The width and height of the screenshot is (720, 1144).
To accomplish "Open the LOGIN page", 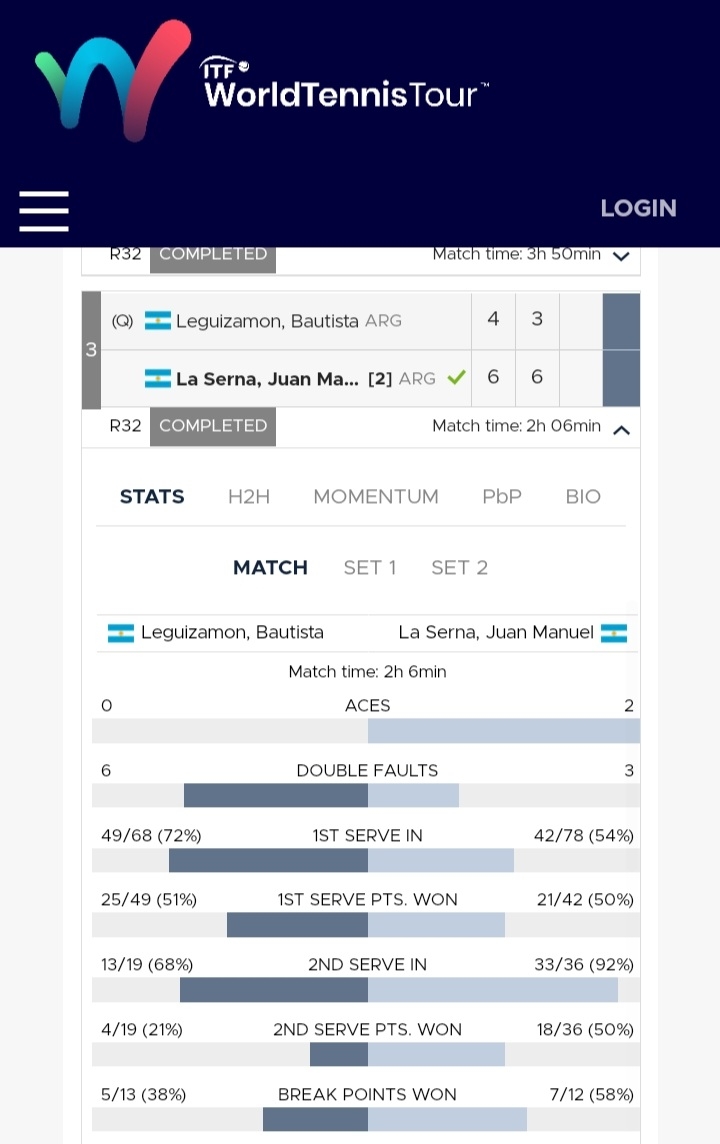I will pyautogui.click(x=638, y=208).
